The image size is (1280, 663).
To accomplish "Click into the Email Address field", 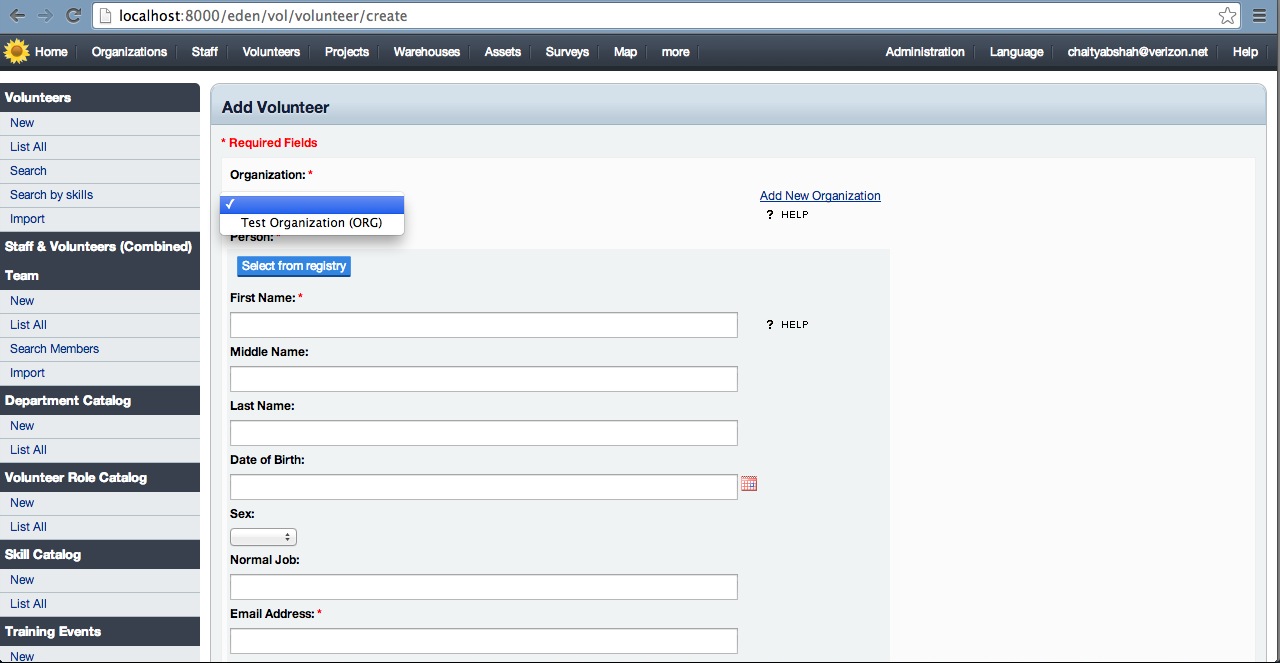I will [483, 641].
